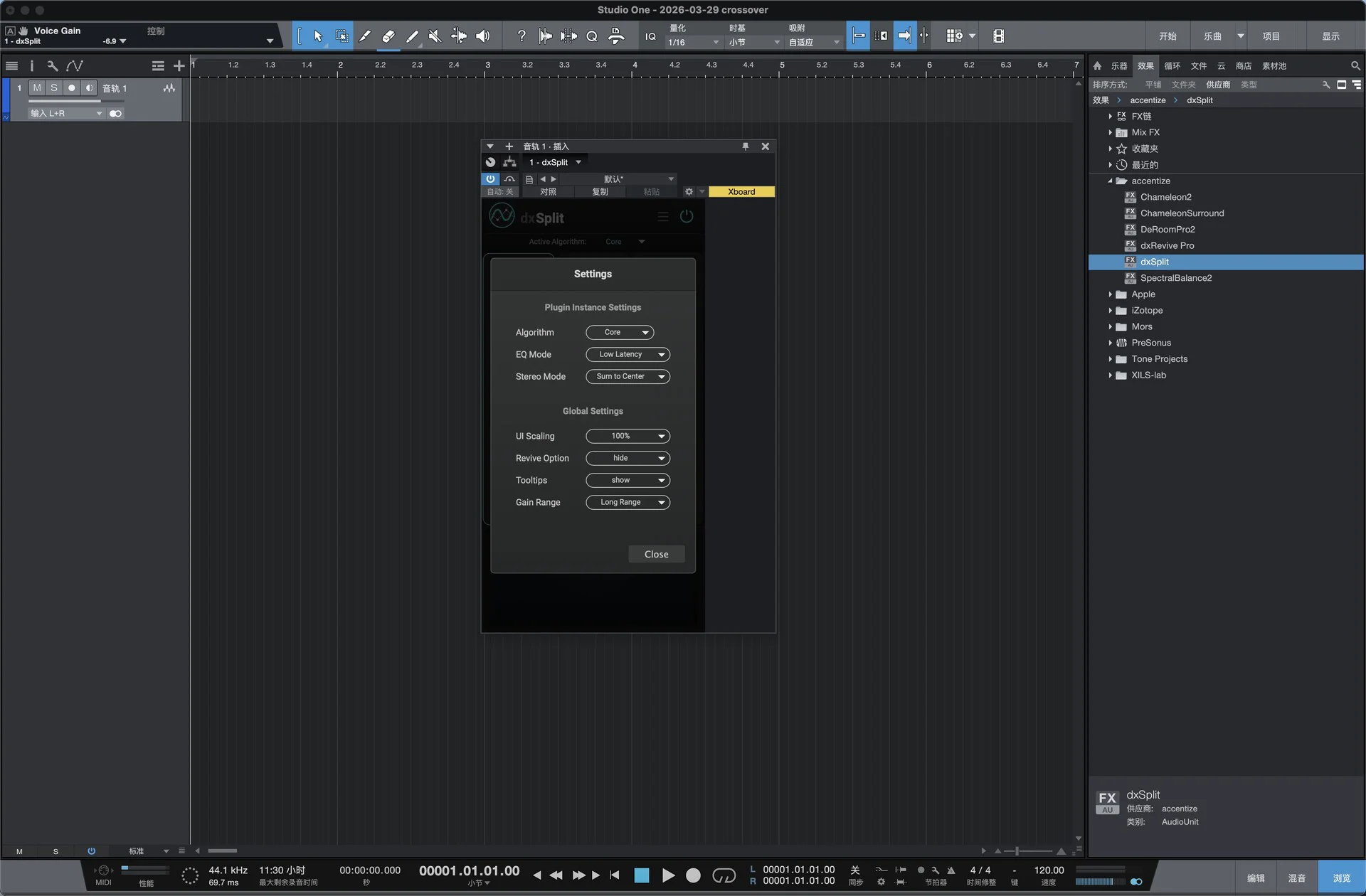Image resolution: width=1366 pixels, height=896 pixels.
Task: Open the video player icon
Action: pyautogui.click(x=998, y=36)
